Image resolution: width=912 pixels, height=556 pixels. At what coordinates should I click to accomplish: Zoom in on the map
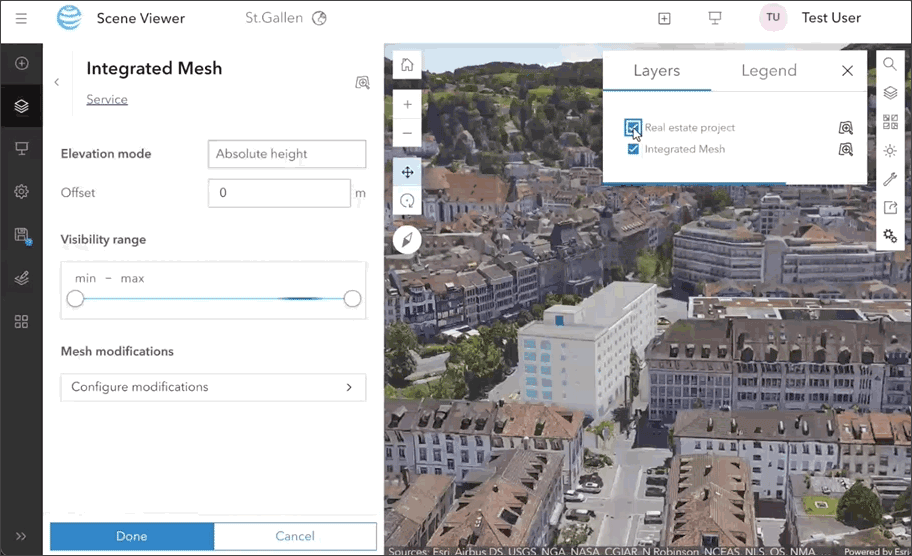(407, 104)
